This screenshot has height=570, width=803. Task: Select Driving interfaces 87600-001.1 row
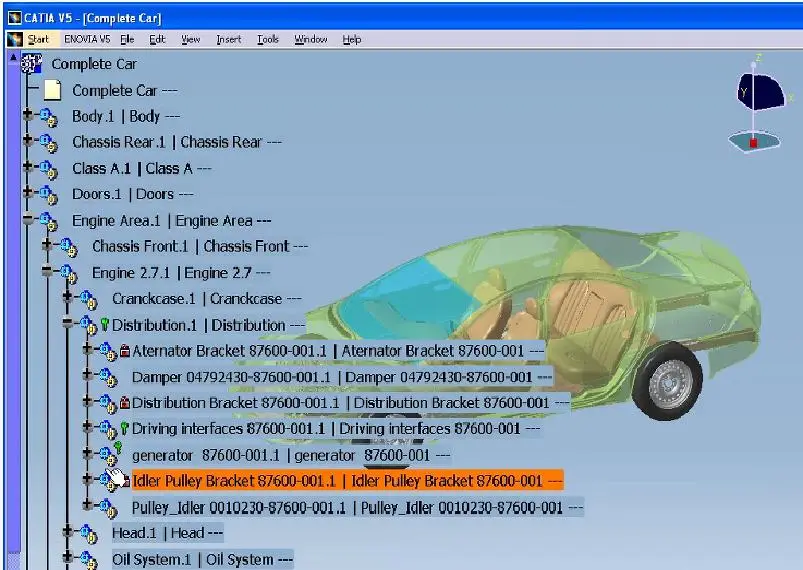[x=336, y=429]
